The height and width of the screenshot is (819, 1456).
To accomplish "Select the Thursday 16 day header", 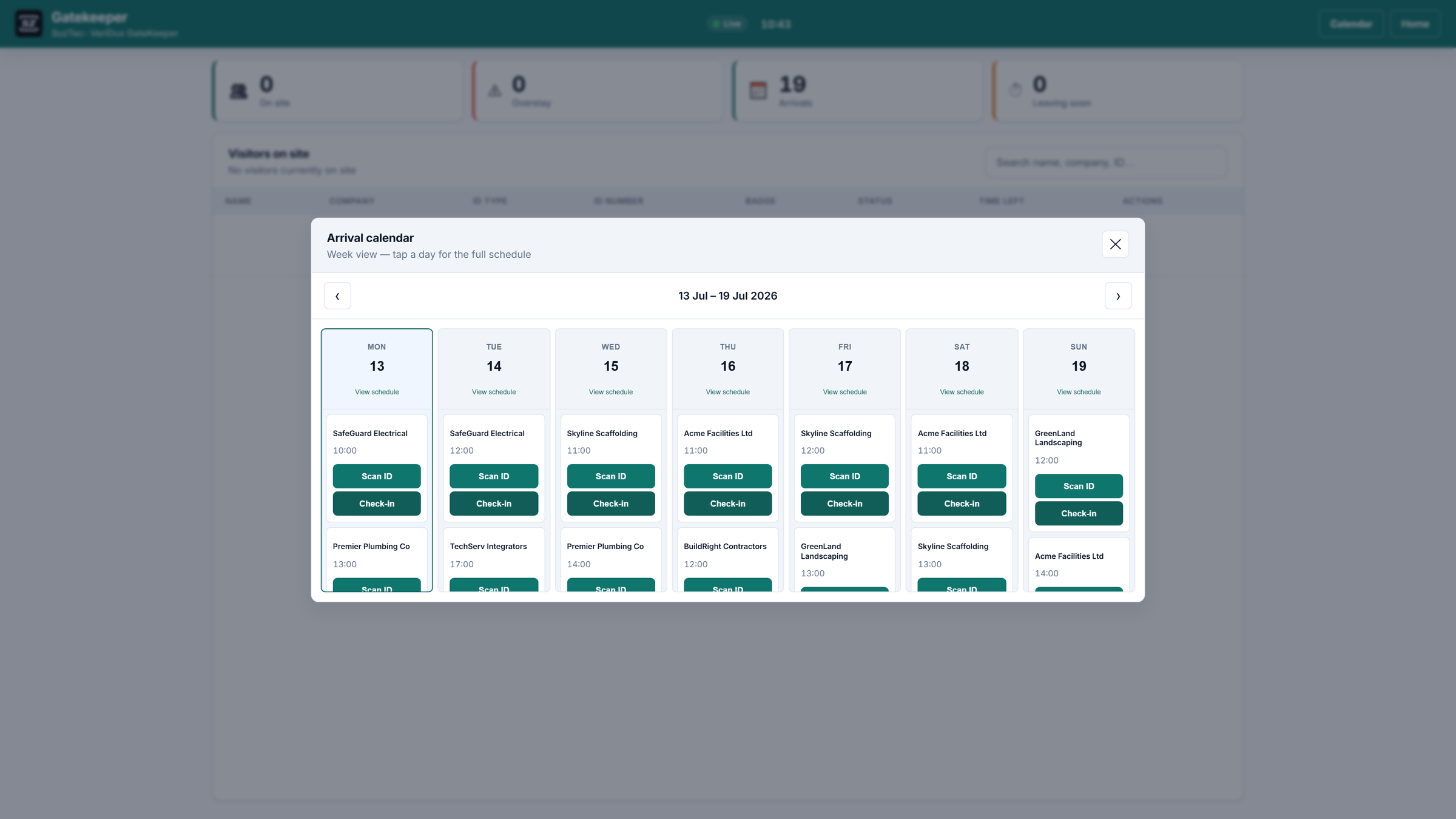I will pos(728,369).
